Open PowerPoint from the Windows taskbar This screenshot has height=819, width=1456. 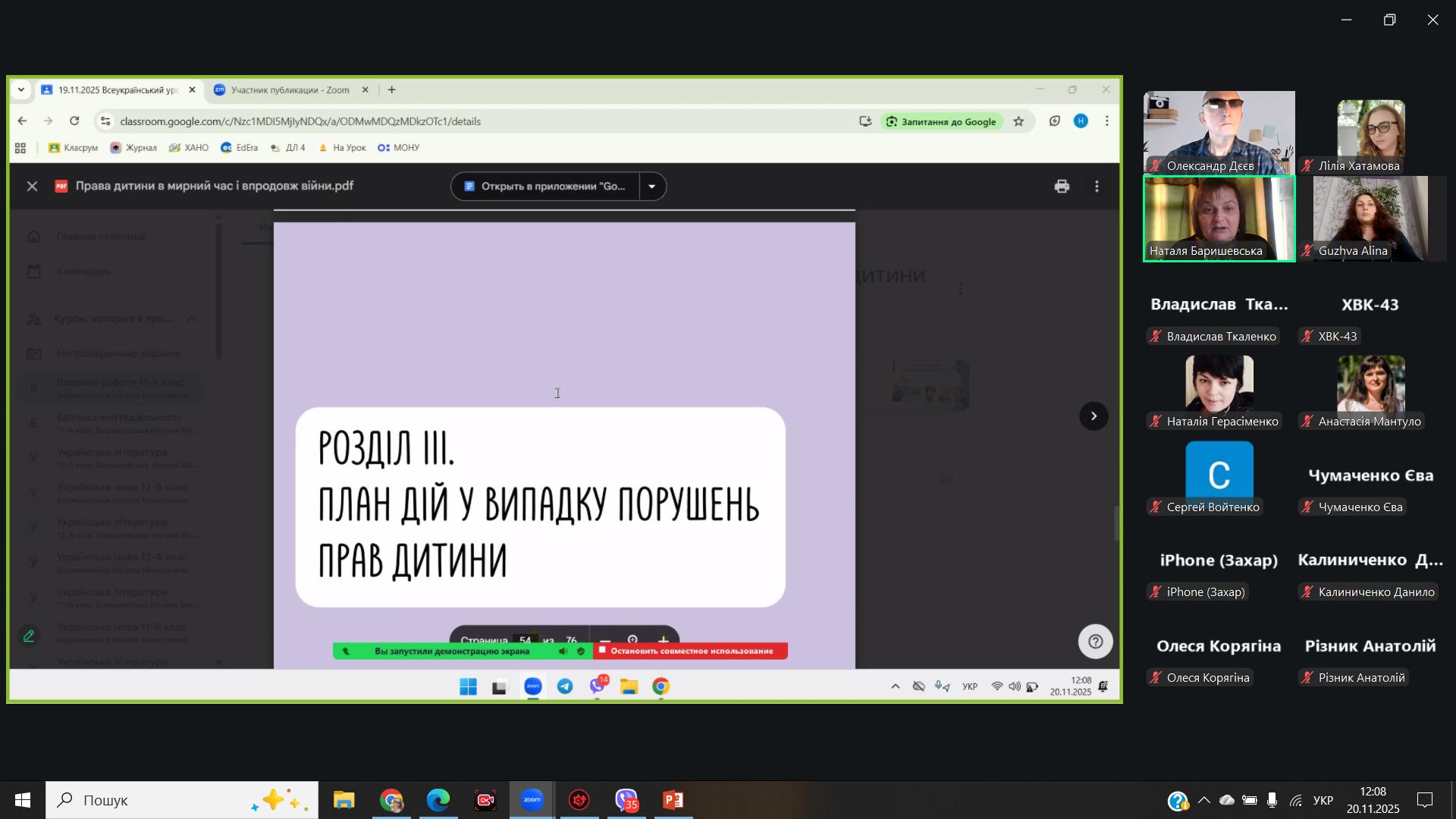[x=673, y=800]
